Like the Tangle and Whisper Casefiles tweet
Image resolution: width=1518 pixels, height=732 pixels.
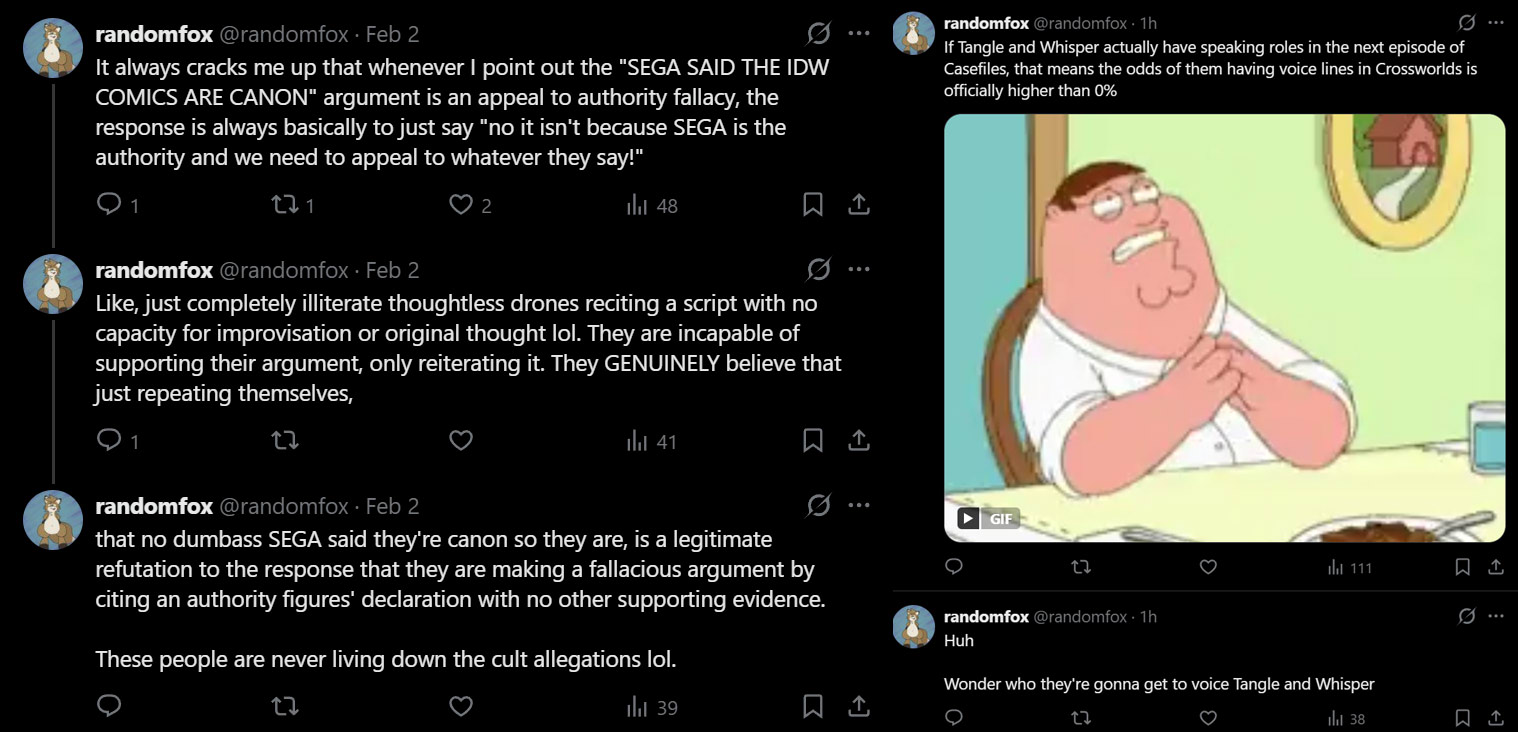coord(1208,567)
